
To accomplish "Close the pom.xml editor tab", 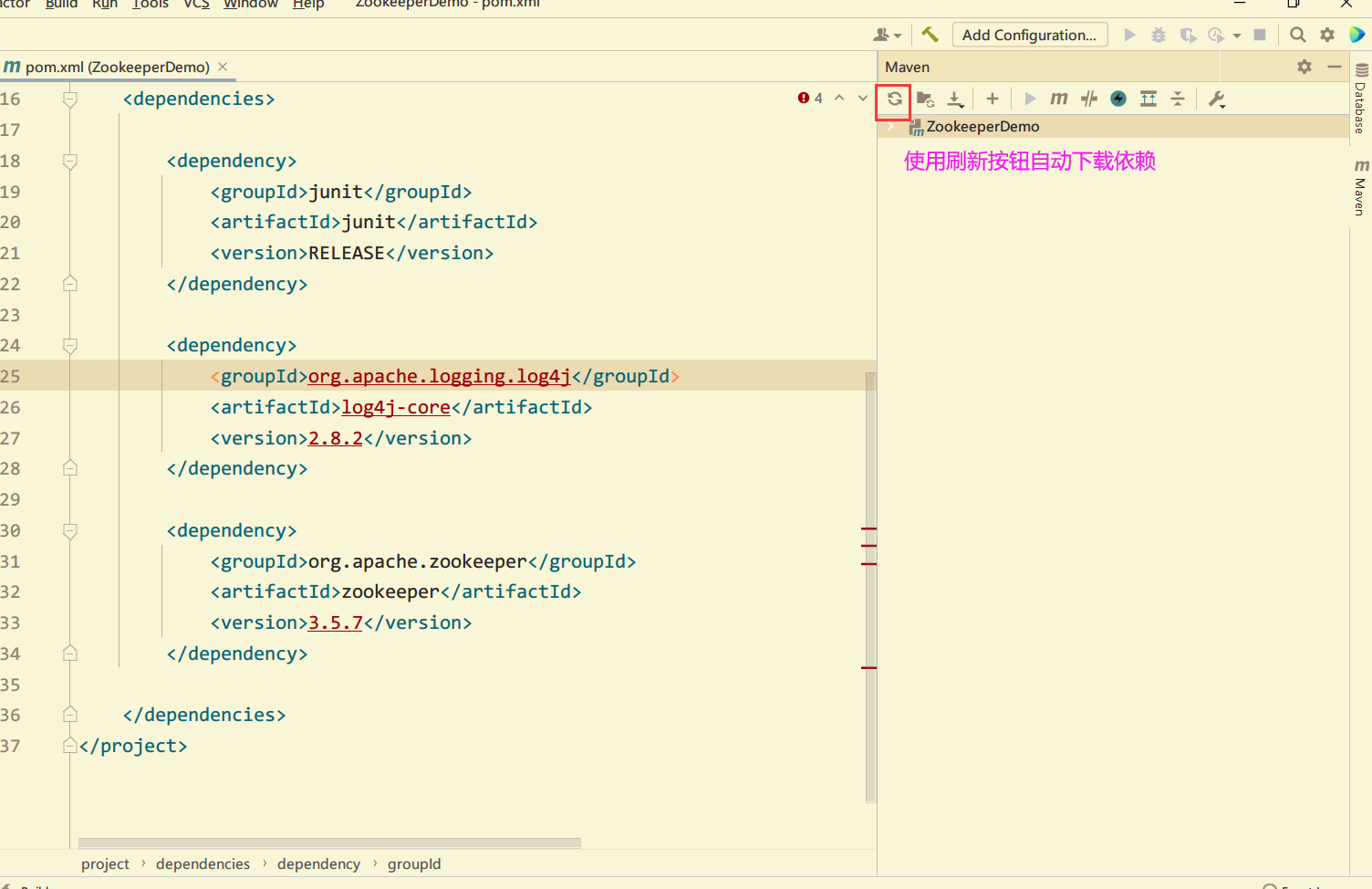I will click(223, 67).
